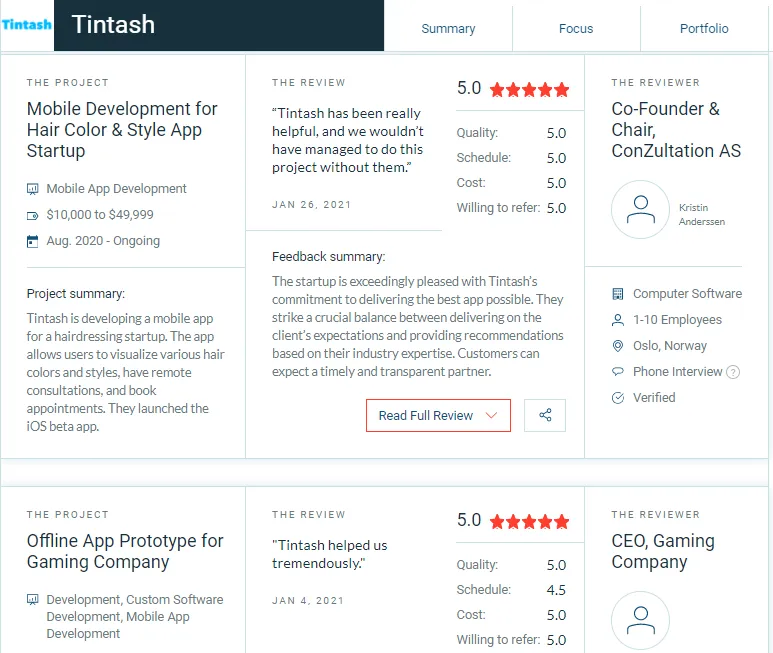This screenshot has height=653, width=773.
Task: Click the Mobile Development for Hair Color title
Action: tap(122, 130)
